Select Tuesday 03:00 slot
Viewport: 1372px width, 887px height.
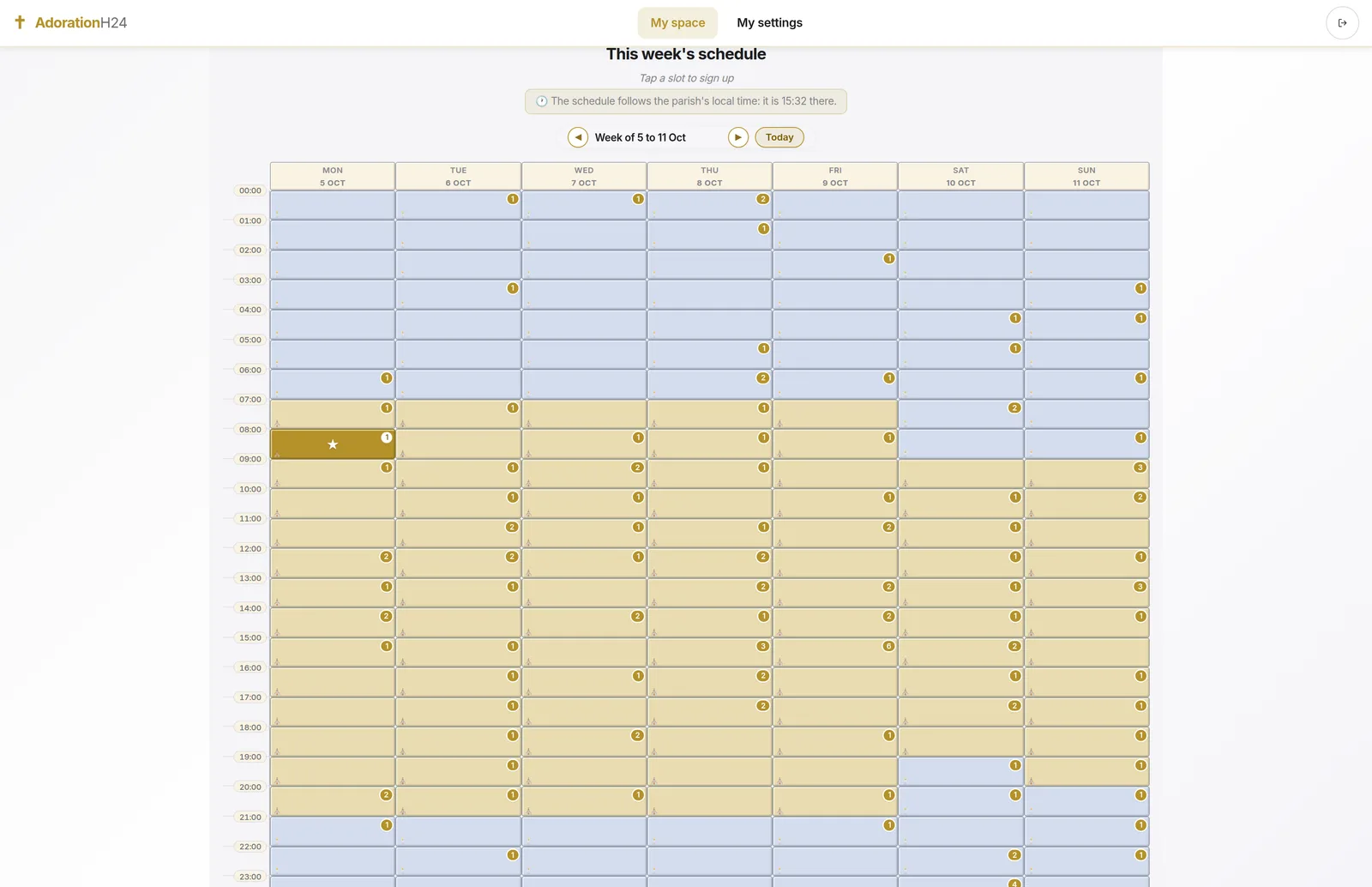click(458, 295)
